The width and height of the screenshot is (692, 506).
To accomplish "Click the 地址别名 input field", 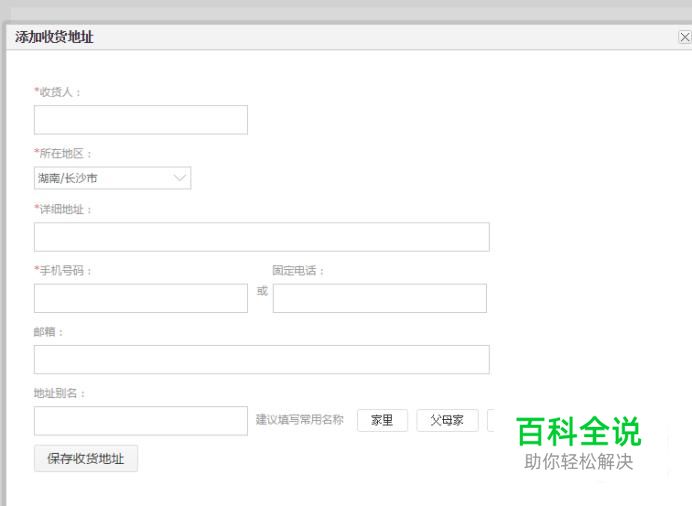I will click(x=141, y=421).
